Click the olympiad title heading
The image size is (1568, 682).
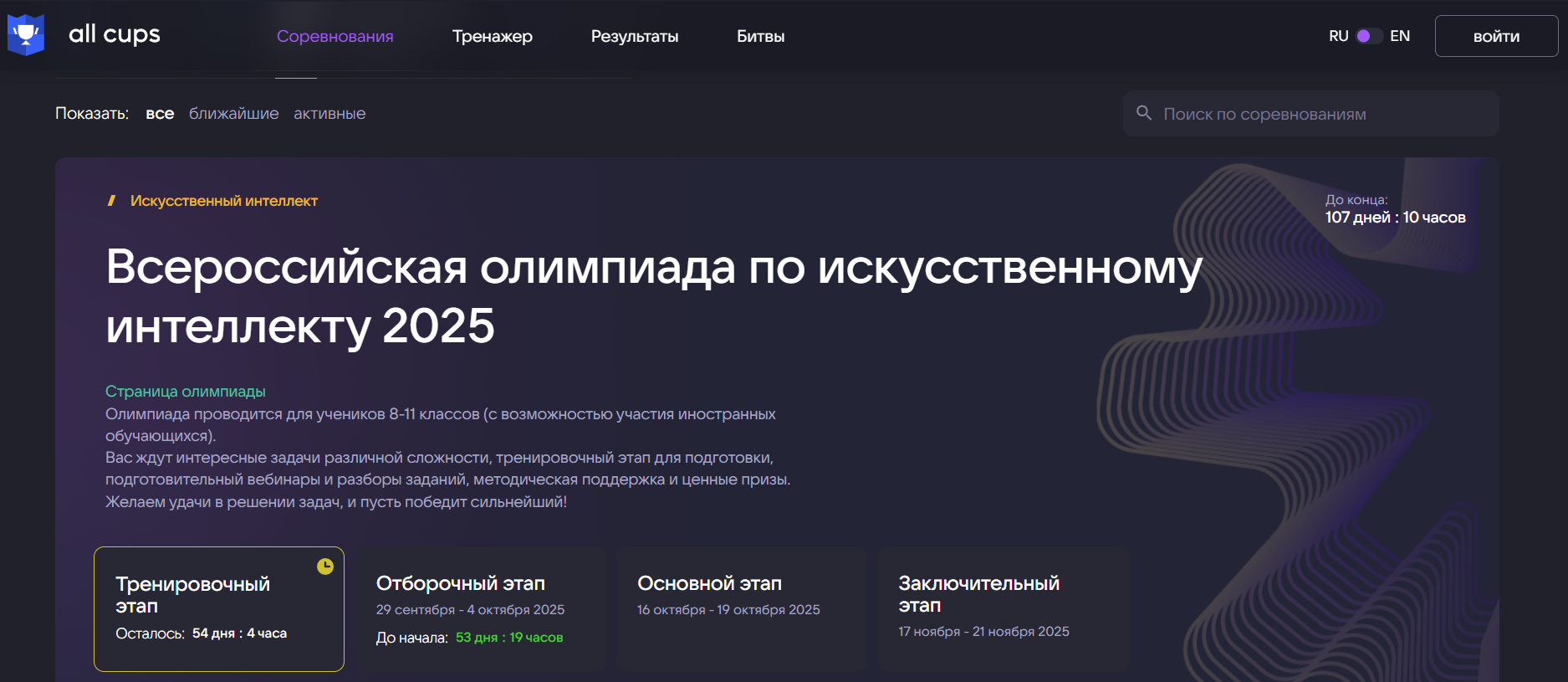(652, 295)
